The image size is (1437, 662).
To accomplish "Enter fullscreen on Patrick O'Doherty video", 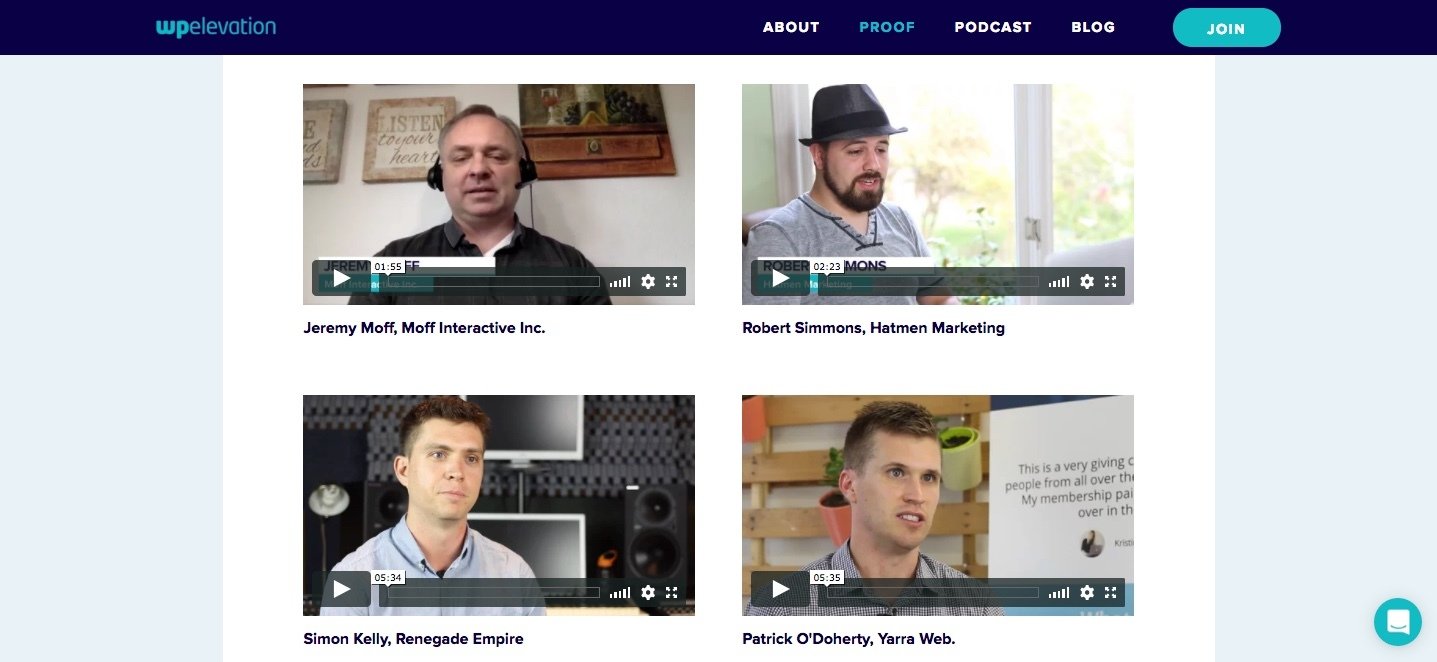I will [x=1111, y=593].
